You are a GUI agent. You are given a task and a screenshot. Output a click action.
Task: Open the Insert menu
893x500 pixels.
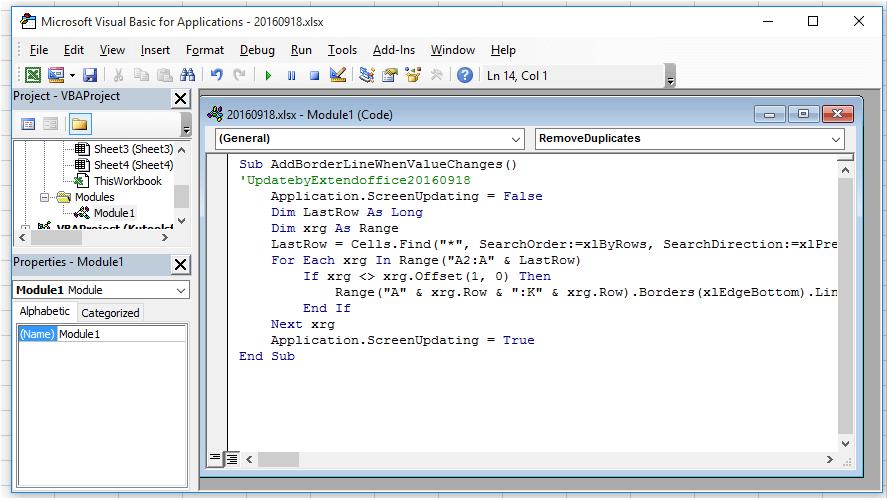click(x=155, y=50)
